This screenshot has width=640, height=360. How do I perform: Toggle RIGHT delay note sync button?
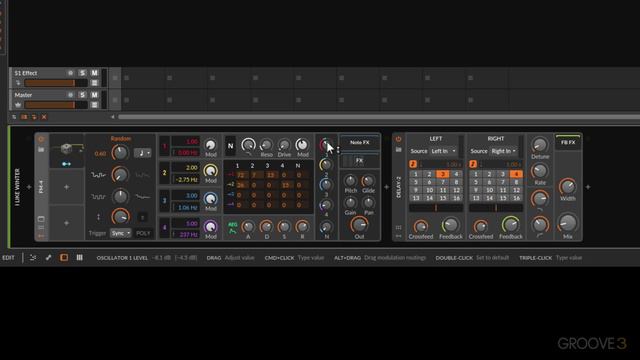tap(473, 164)
